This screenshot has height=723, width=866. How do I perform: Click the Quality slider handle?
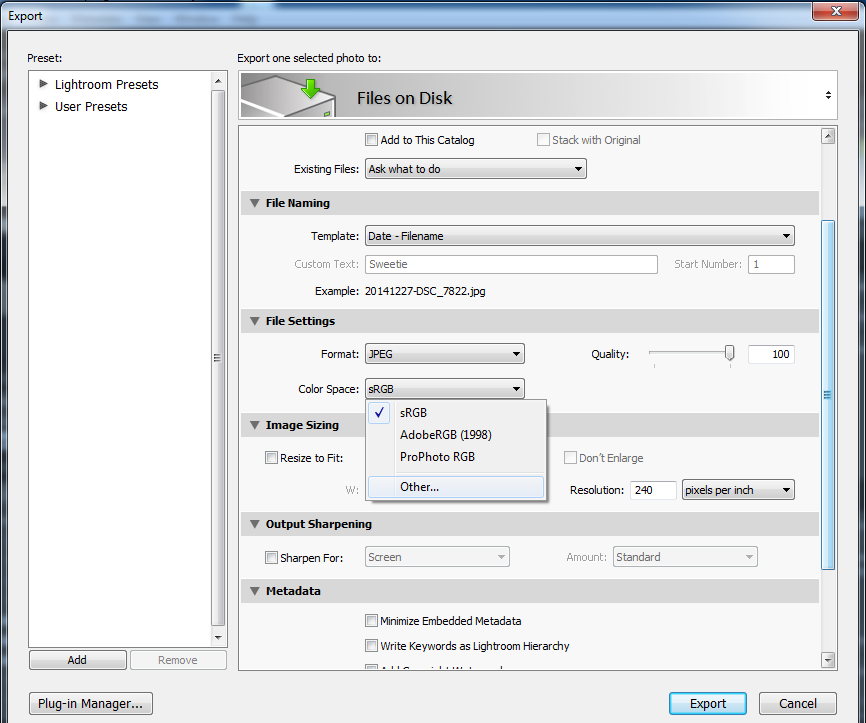point(730,353)
